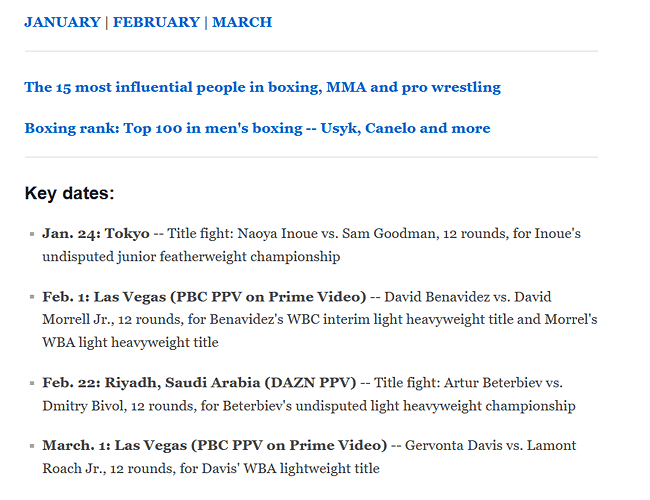Viewport: 650px width, 500px height.
Task: Click the Jan. 24 Tokyo bold text
Action: (96, 233)
